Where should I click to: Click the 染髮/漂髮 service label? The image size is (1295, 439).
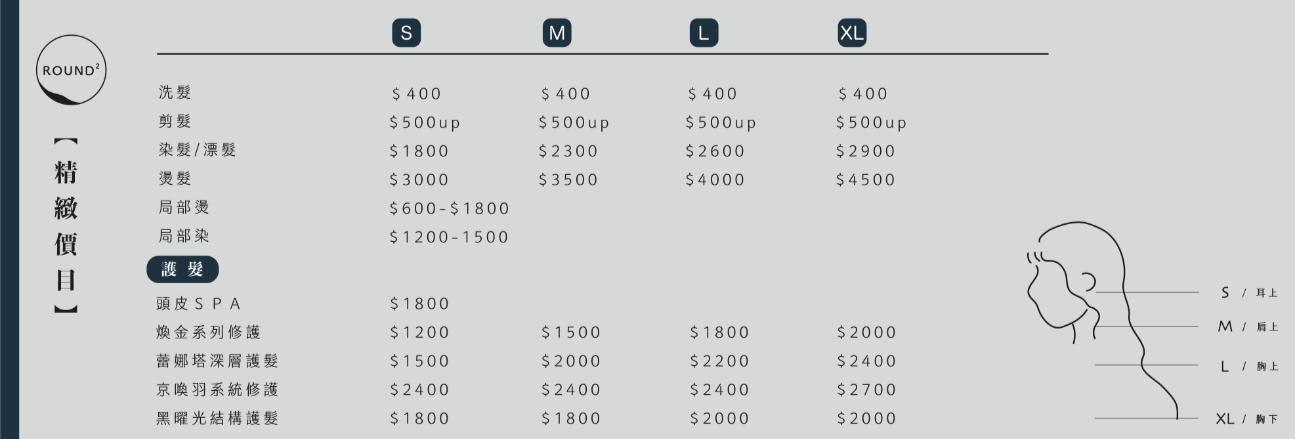coord(198,151)
